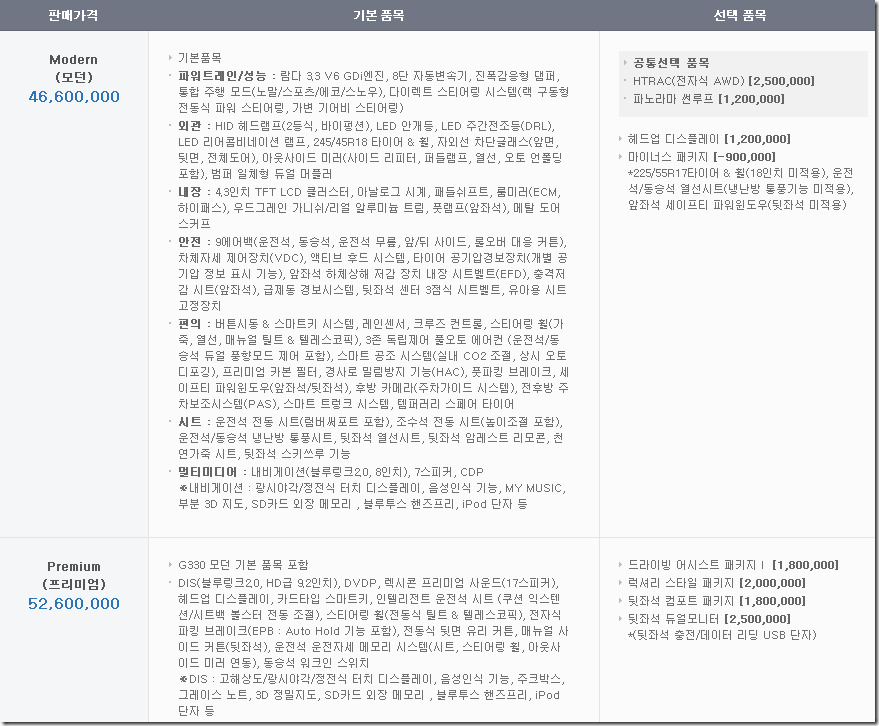
Task: Click the 선택 품목 column header
Action: 739,16
